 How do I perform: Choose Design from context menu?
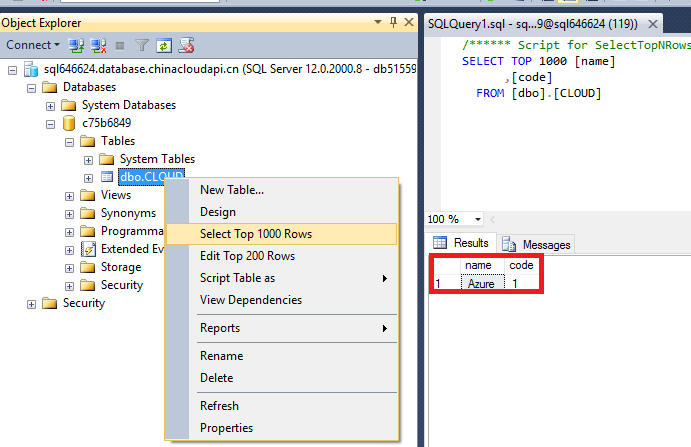[282, 212]
